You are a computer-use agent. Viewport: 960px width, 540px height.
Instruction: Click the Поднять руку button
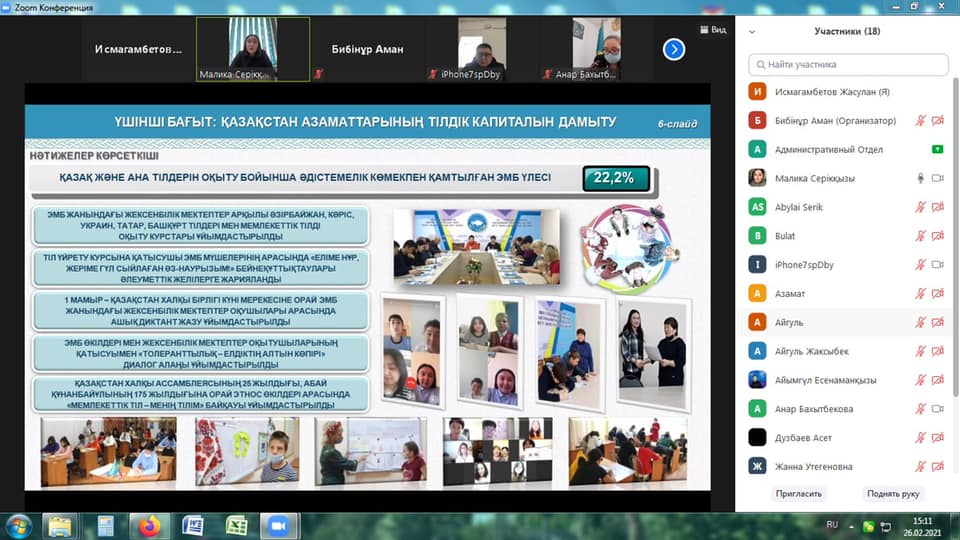tap(893, 494)
